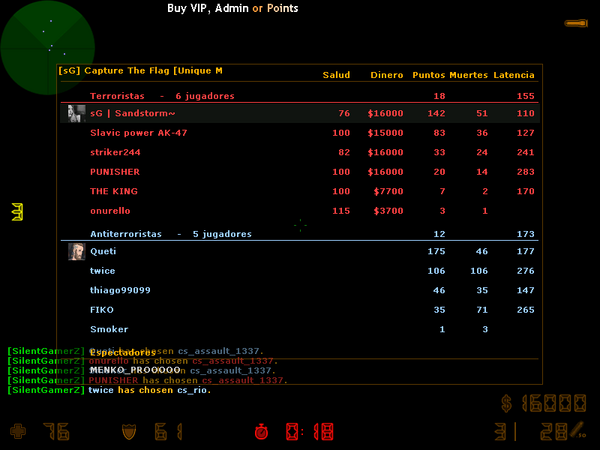The image size is (600, 450).
Task: Click the yellow flag icon at left edge
Action: tap(17, 212)
